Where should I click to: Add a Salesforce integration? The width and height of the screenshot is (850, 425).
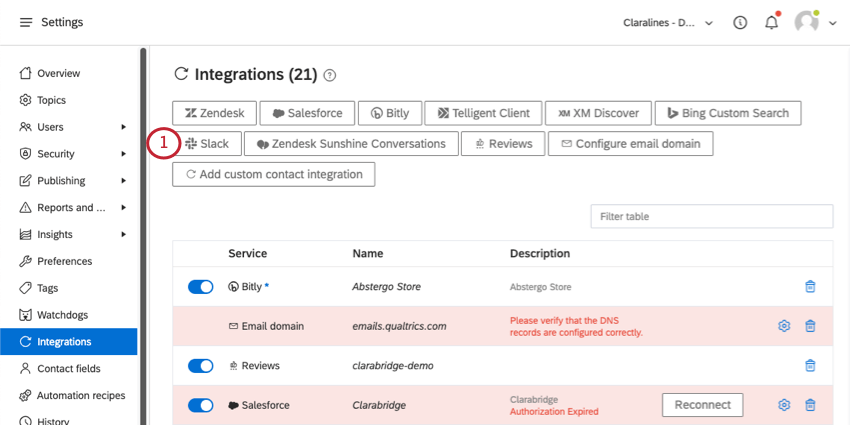pos(307,113)
